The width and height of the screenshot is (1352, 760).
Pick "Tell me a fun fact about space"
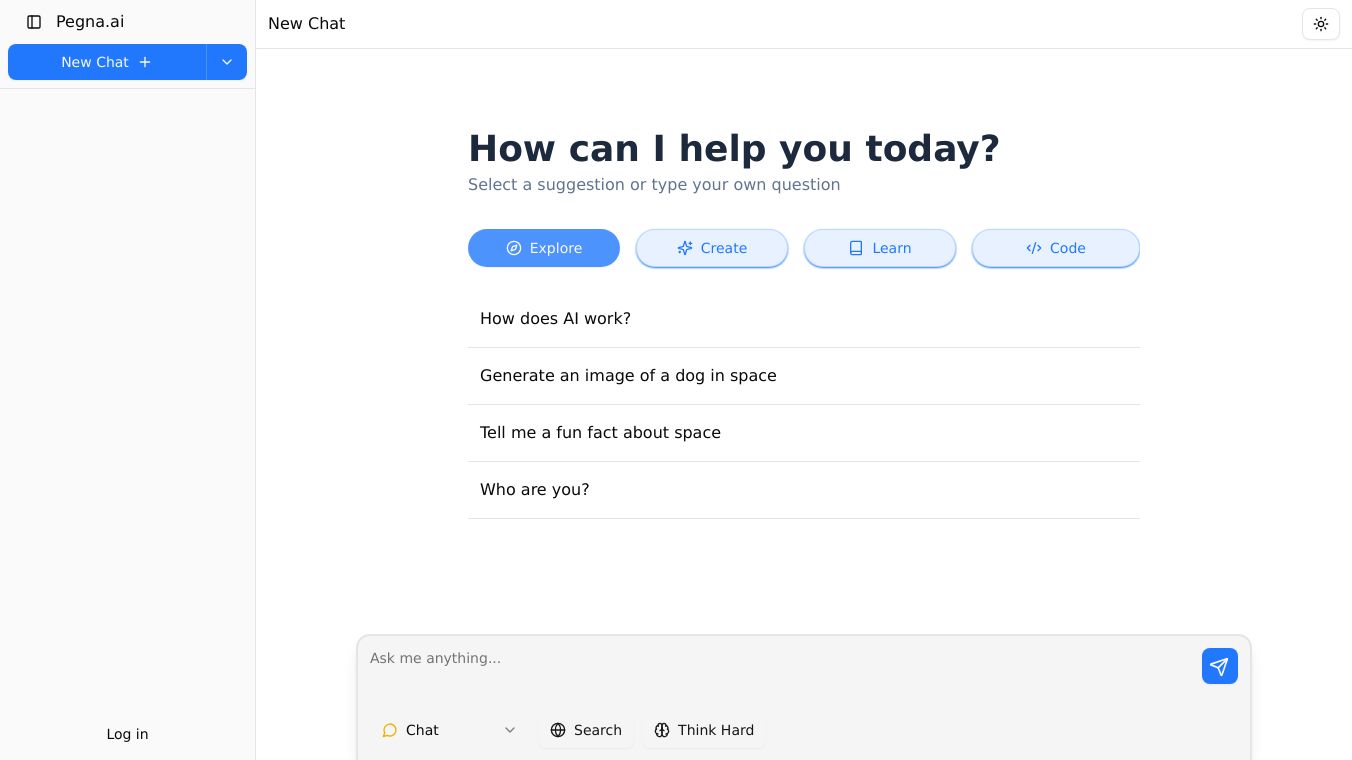600,433
